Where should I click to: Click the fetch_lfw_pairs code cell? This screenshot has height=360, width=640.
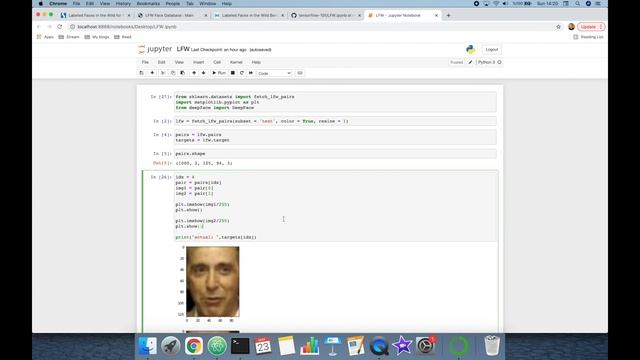click(x=335, y=121)
